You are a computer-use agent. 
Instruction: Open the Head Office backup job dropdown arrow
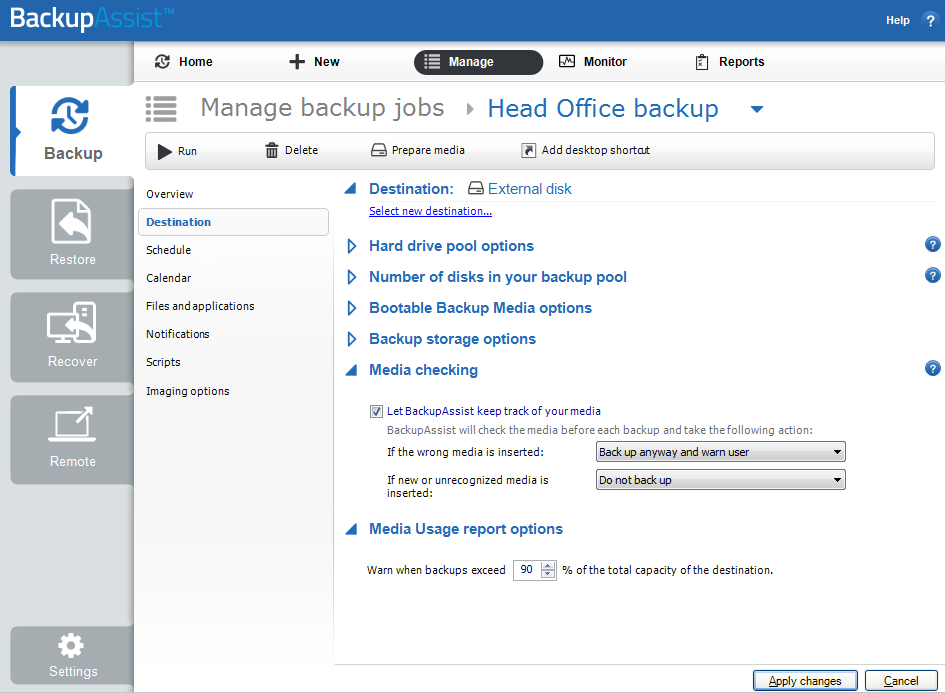(x=756, y=109)
